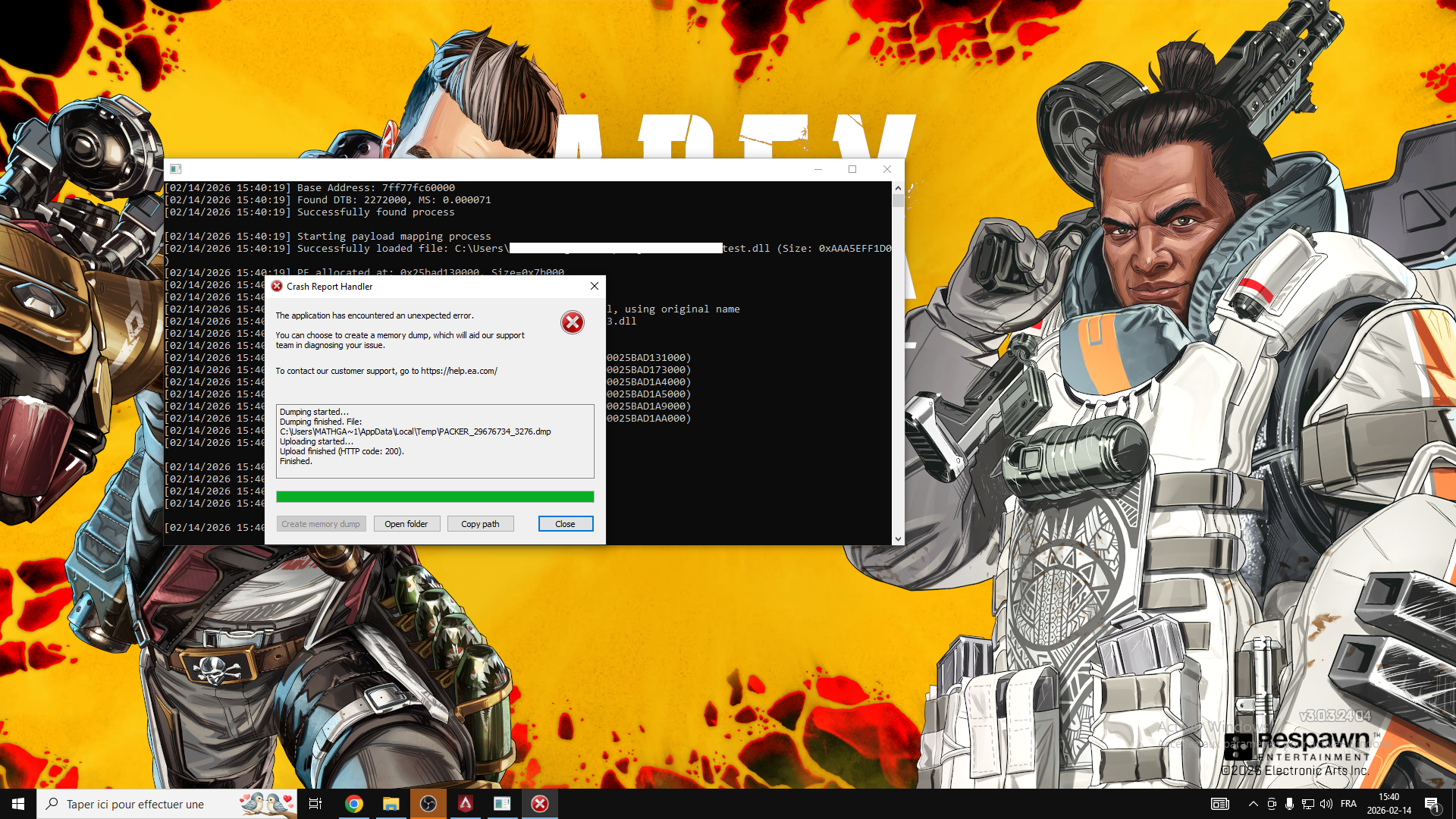The height and width of the screenshot is (819, 1456).
Task: Switch to OBS Studio taskbar icon
Action: click(428, 804)
